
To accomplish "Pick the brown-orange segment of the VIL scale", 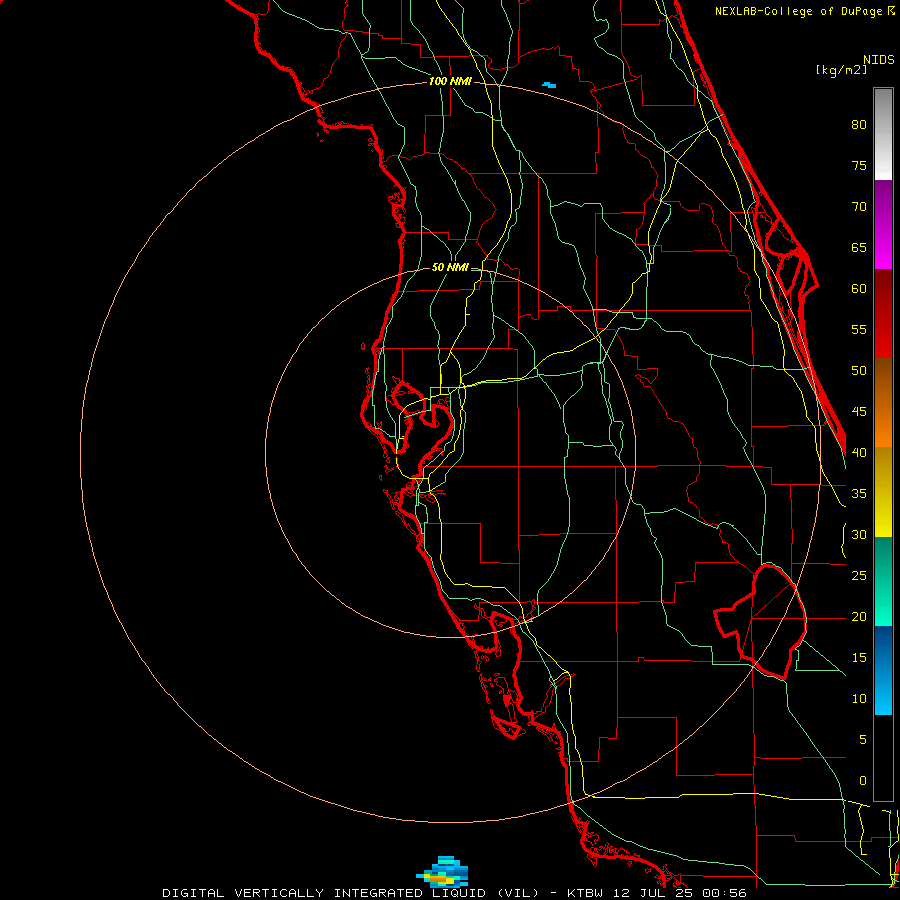I will [x=883, y=403].
